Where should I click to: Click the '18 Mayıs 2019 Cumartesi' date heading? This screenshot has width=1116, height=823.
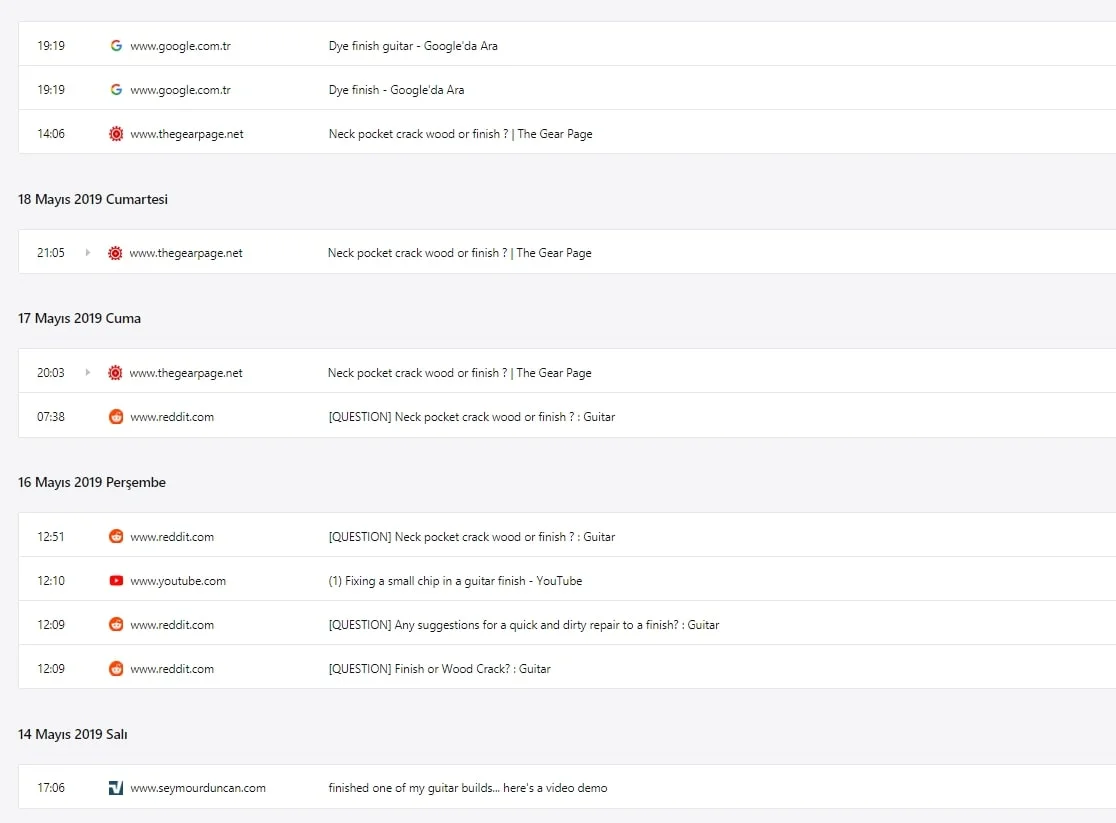tap(93, 199)
